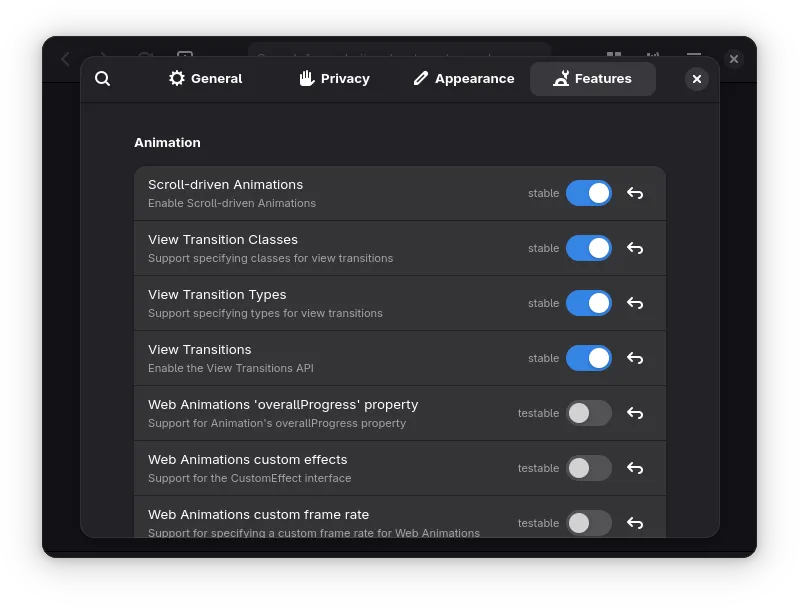The height and width of the screenshot is (606, 799).
Task: Toggle View Transition Types off
Action: (x=588, y=303)
